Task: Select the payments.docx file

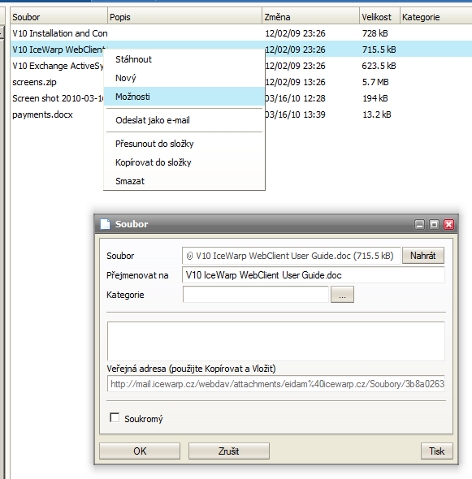Action: coord(42,115)
